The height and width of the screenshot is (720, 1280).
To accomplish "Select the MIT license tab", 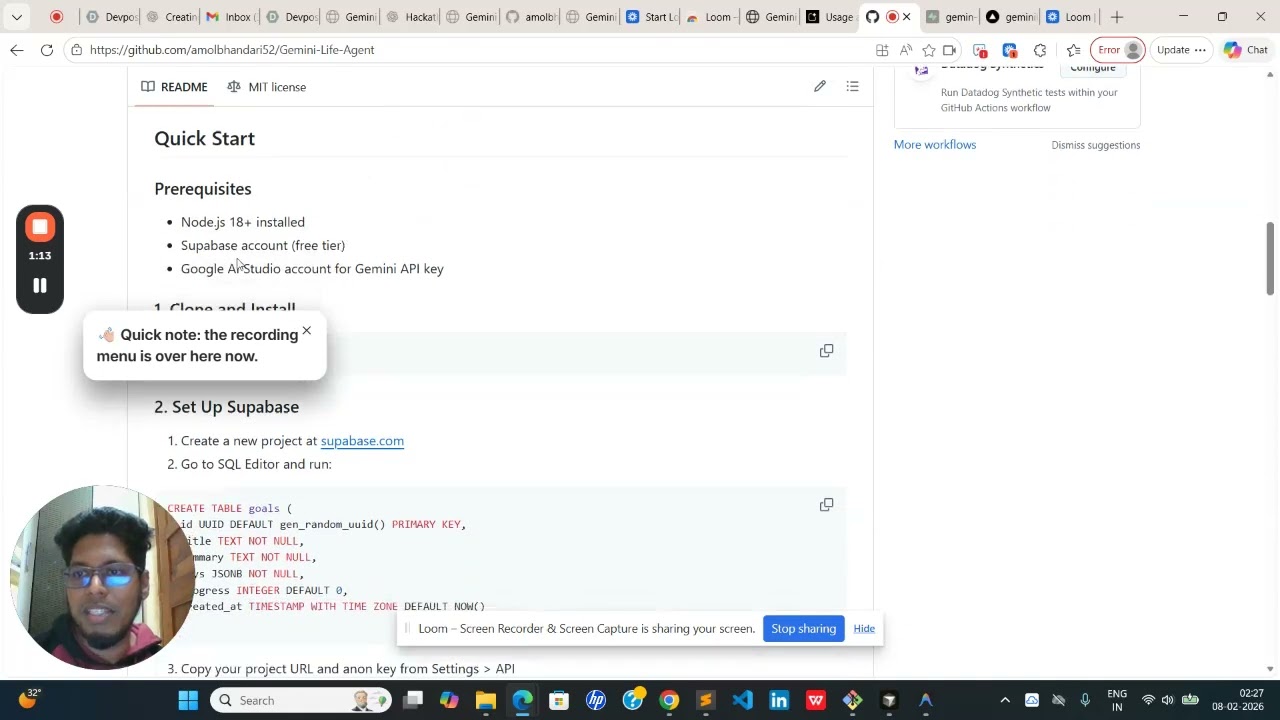I will (x=266, y=87).
